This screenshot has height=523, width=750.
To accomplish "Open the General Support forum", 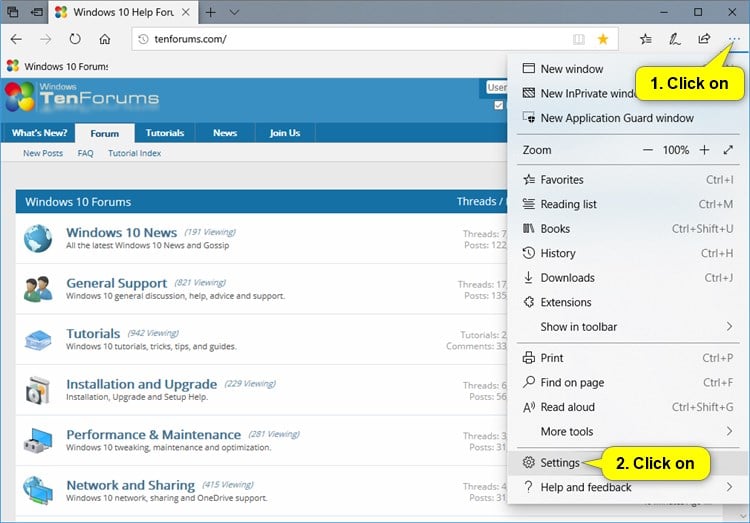I will [x=117, y=283].
